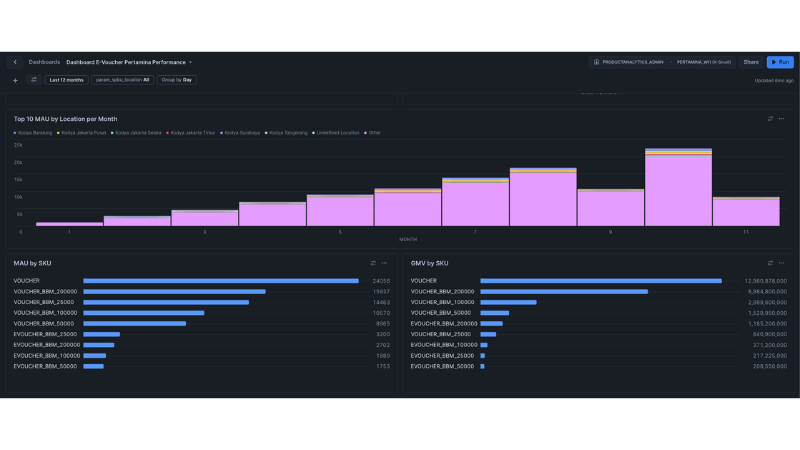
Task: Open filter toggle icon on GMV by SKU tile
Action: [770, 263]
